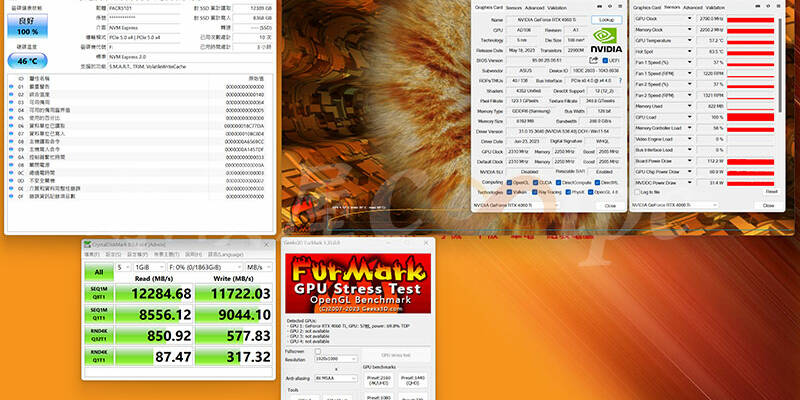Click the FurMark GPU stress test button
The image size is (800, 400).
click(x=396, y=355)
